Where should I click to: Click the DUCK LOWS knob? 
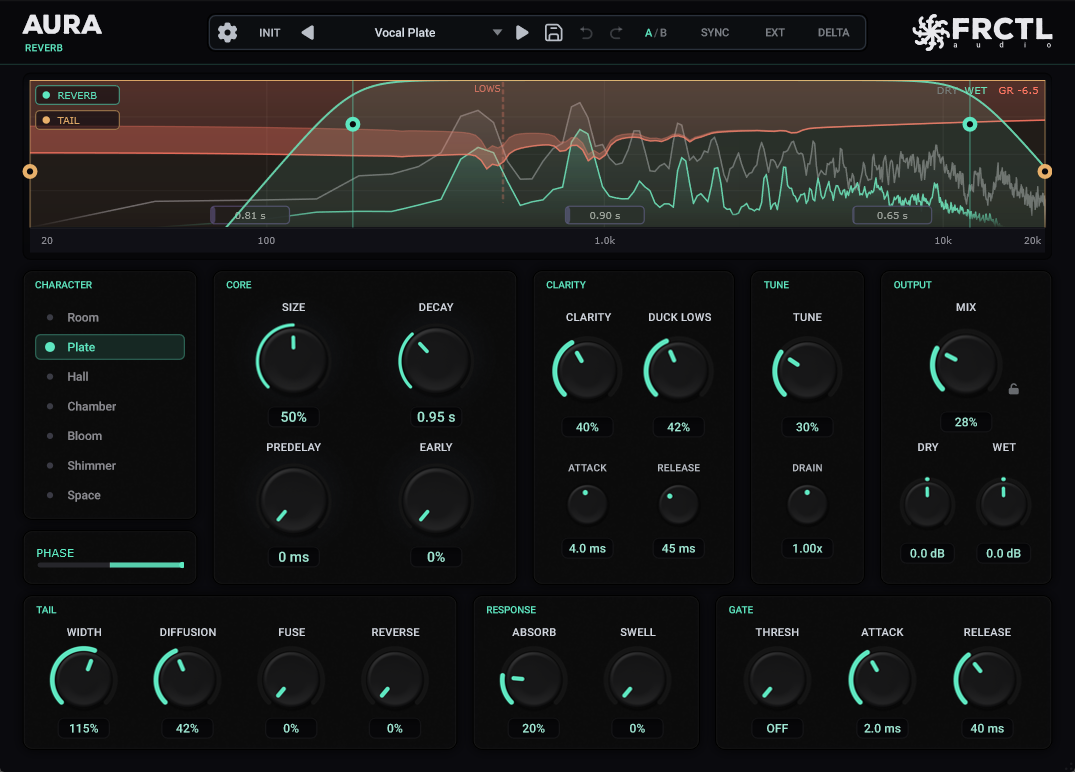[678, 370]
